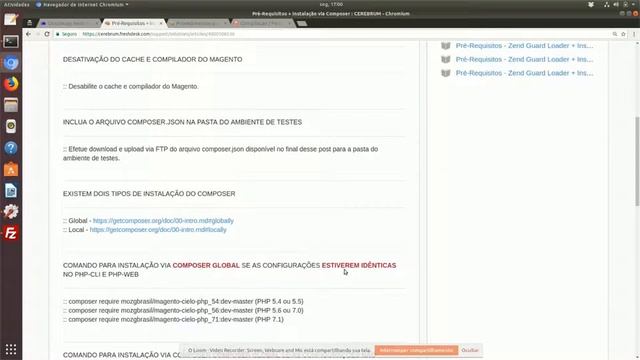Click the php_54 composer require command line

click(183, 301)
